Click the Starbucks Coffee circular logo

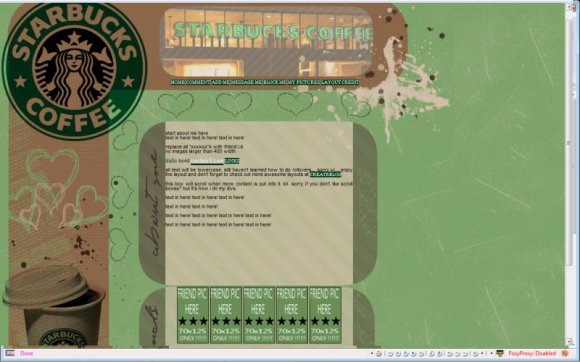(x=74, y=71)
